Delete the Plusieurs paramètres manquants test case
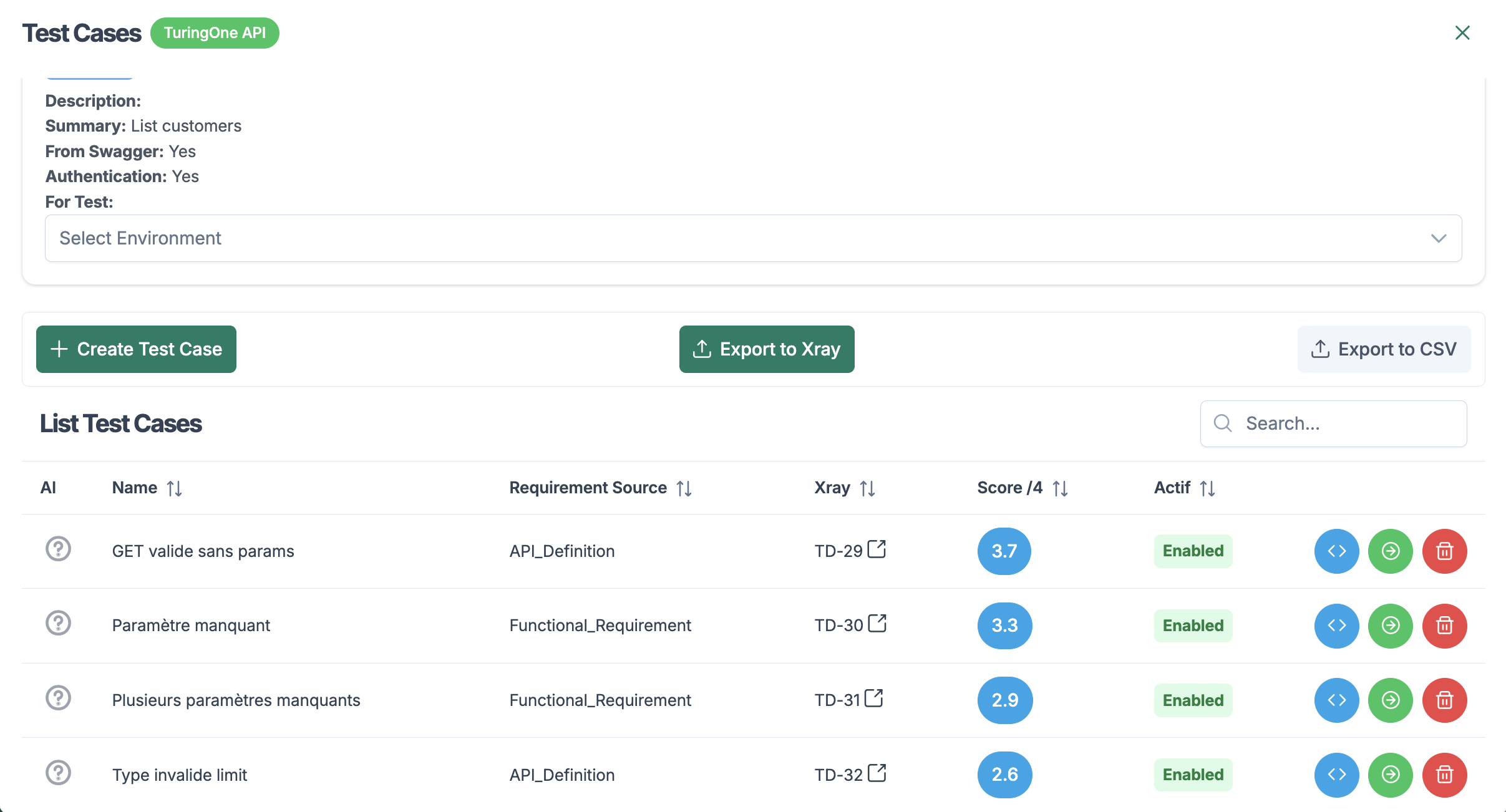 click(x=1444, y=700)
